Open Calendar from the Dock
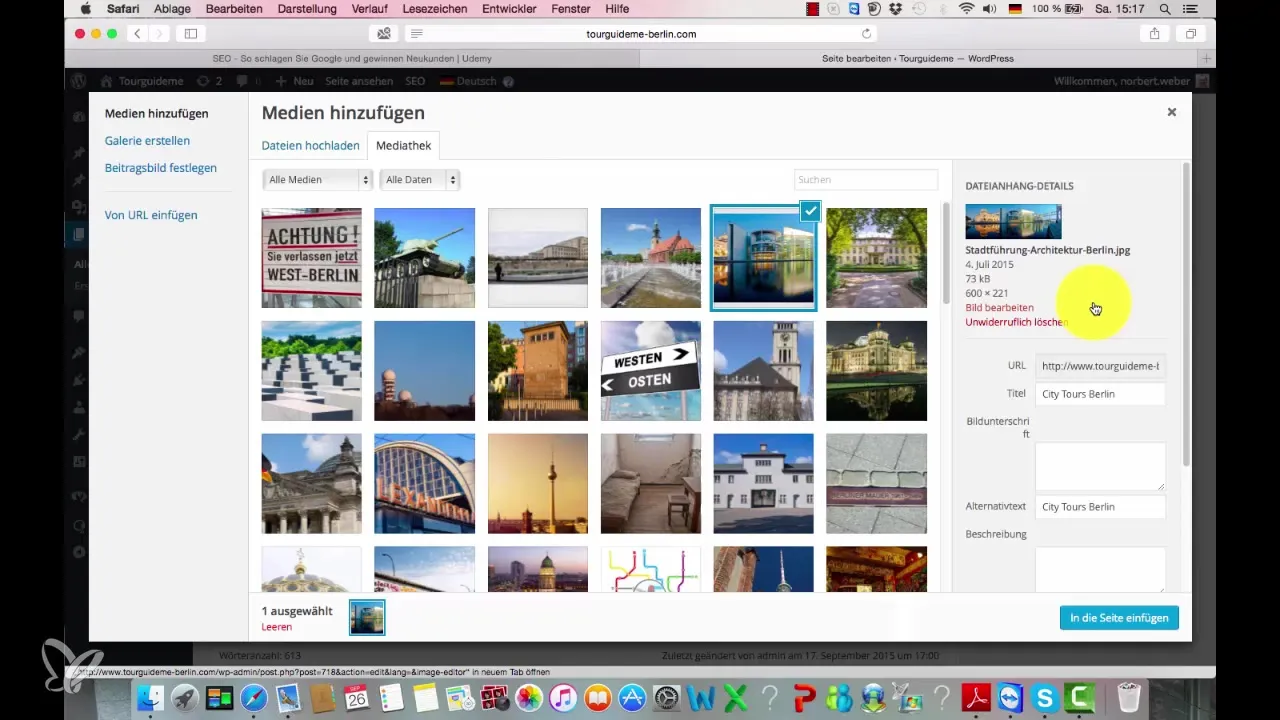This screenshot has height=720, width=1280. coord(358,698)
